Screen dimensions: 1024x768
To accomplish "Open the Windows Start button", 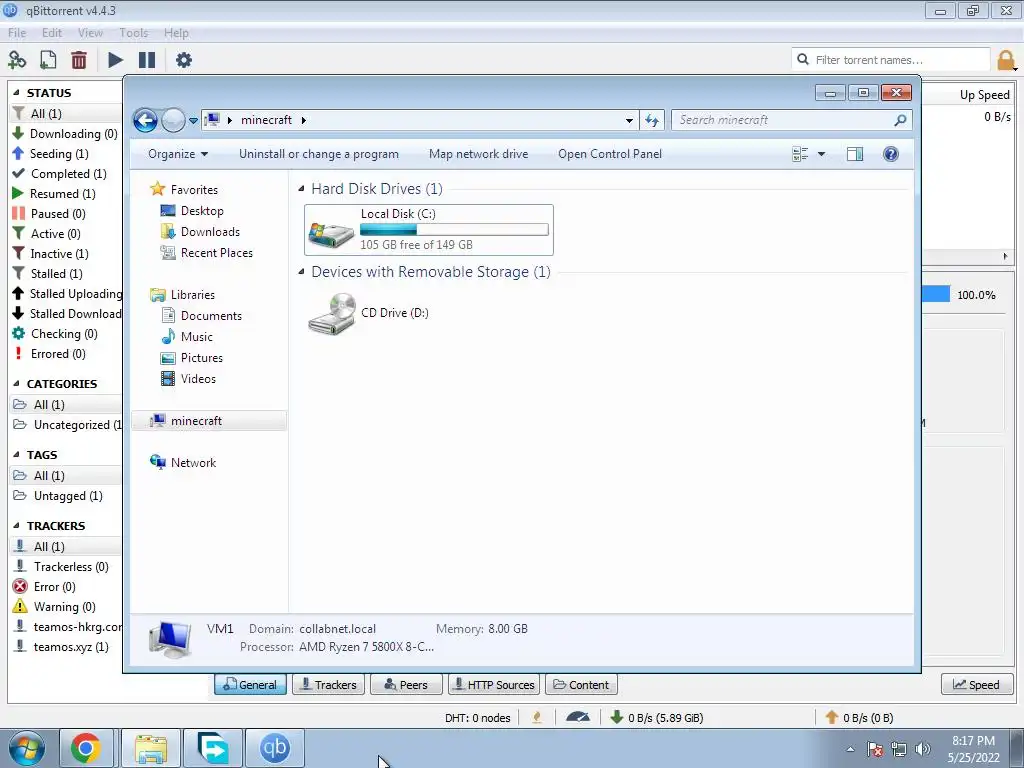I will pyautogui.click(x=27, y=748).
